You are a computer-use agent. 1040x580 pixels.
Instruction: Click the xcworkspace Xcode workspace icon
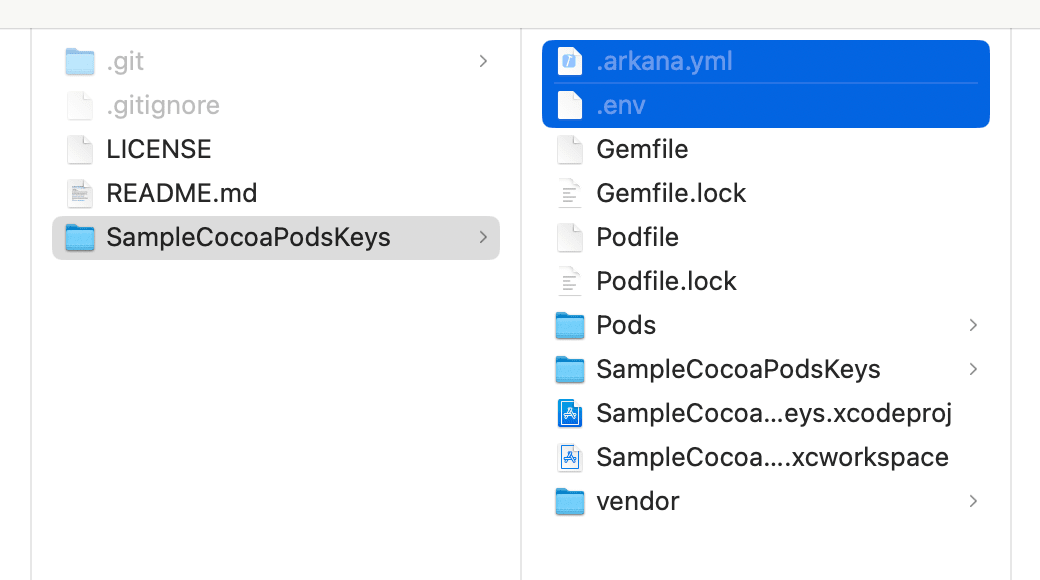pos(570,457)
